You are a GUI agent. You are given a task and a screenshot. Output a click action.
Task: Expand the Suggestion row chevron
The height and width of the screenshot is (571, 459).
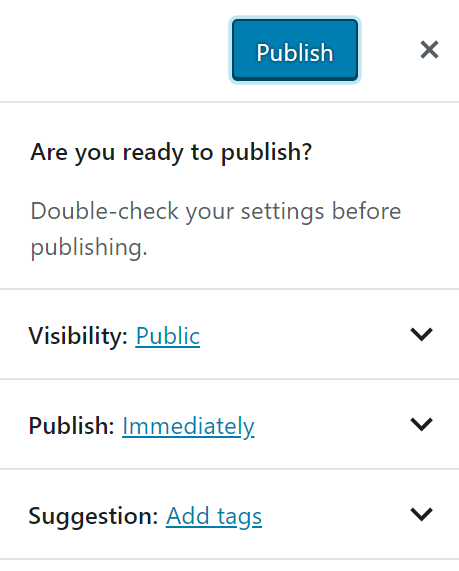click(x=421, y=514)
